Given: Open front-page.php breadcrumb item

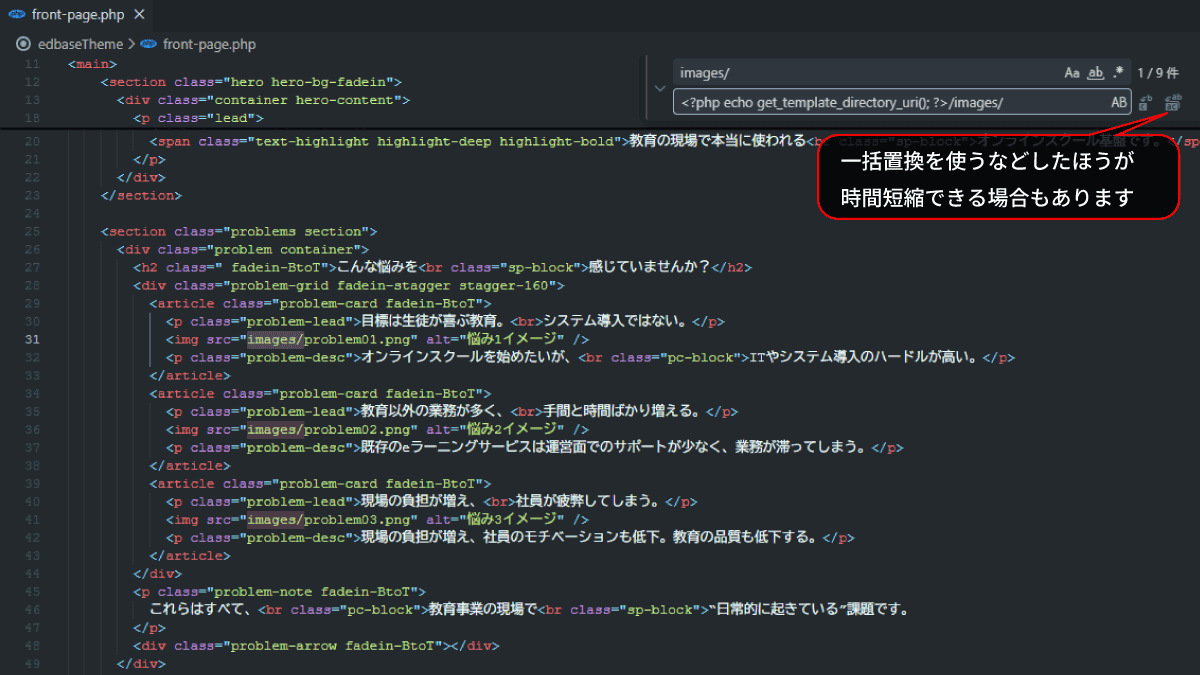Looking at the screenshot, I should point(209,44).
